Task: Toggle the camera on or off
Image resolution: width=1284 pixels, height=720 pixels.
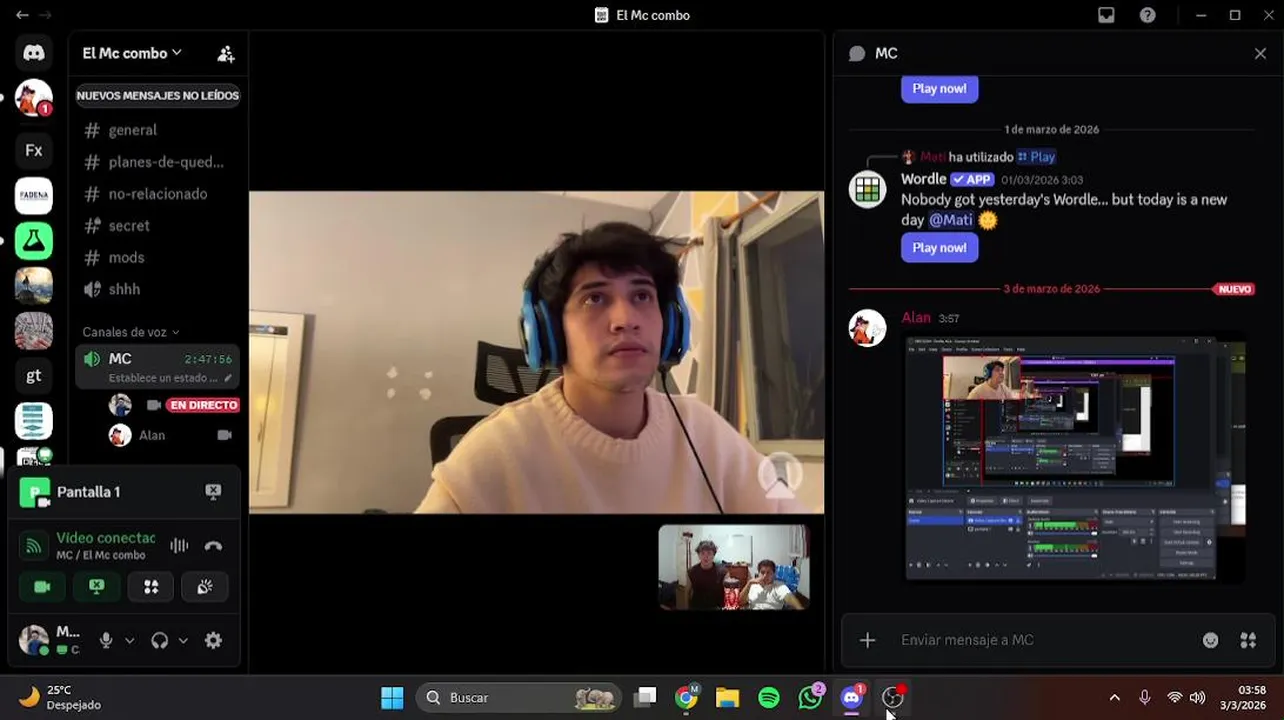Action: pos(42,587)
